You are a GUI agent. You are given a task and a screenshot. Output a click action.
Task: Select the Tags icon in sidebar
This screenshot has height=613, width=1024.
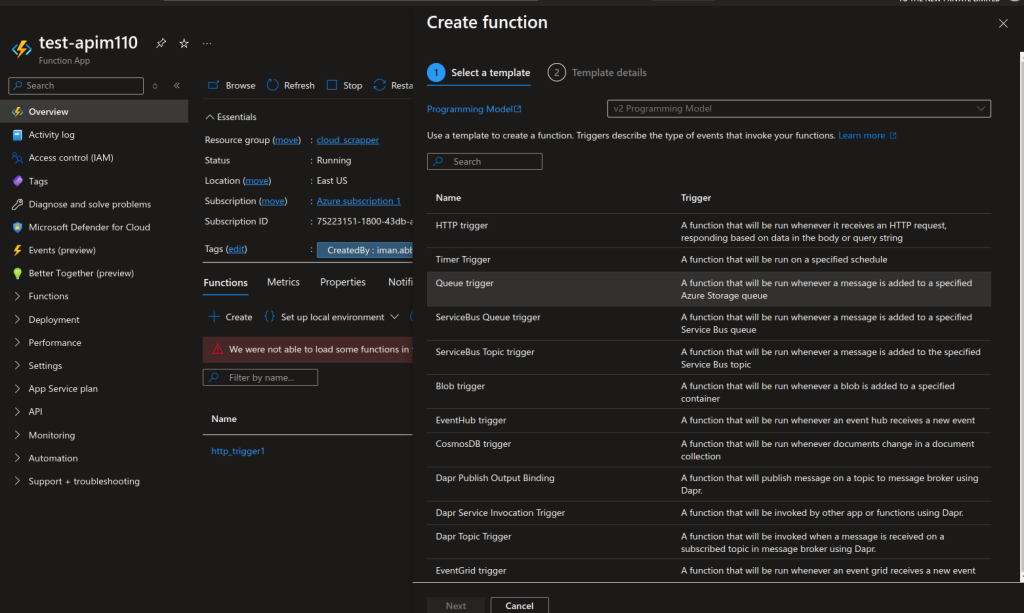tap(18, 181)
